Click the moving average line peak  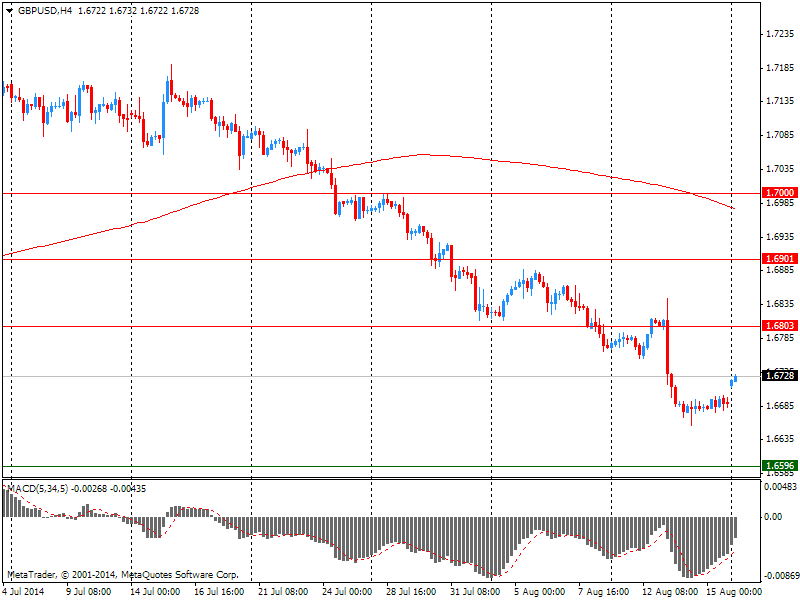pos(423,154)
